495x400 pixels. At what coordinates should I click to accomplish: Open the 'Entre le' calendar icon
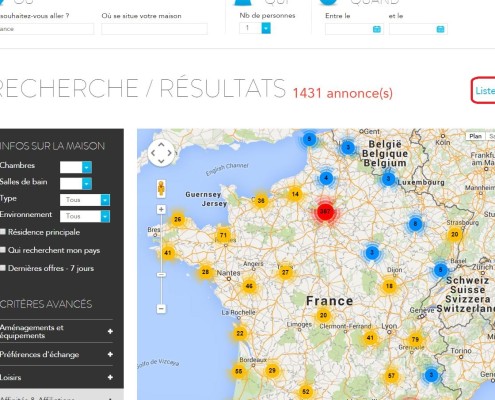(x=376, y=29)
